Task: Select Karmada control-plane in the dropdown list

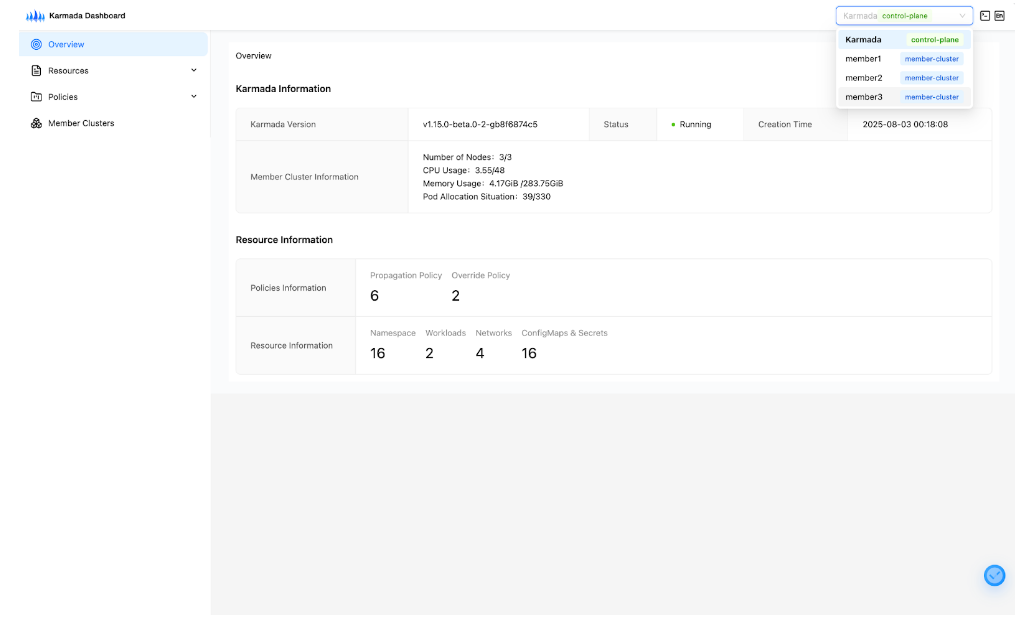Action: click(899, 39)
